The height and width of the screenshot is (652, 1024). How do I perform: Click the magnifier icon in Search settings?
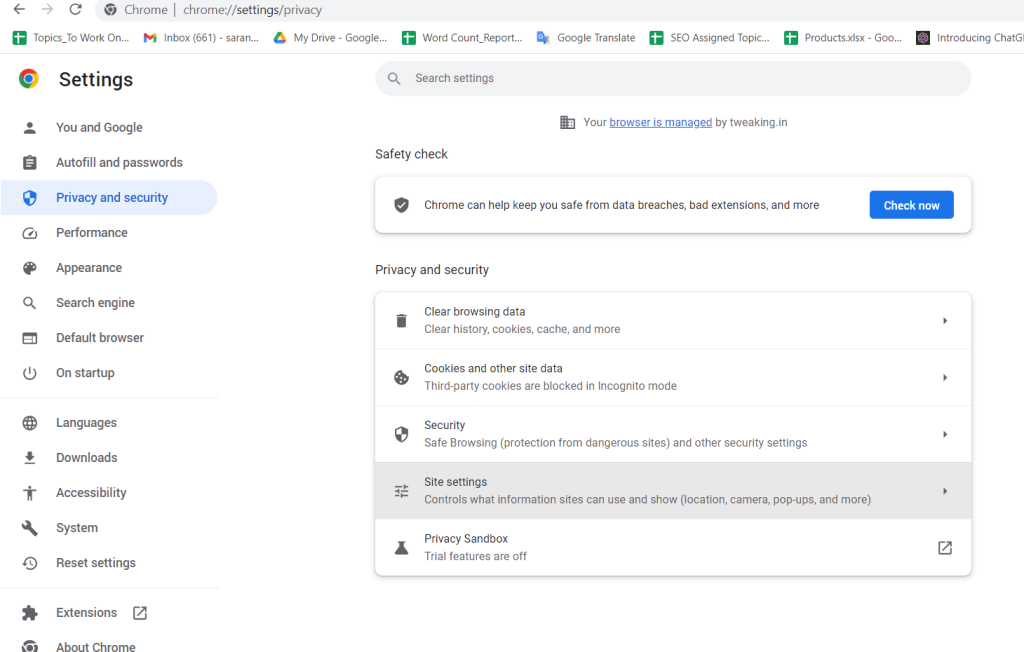click(394, 78)
